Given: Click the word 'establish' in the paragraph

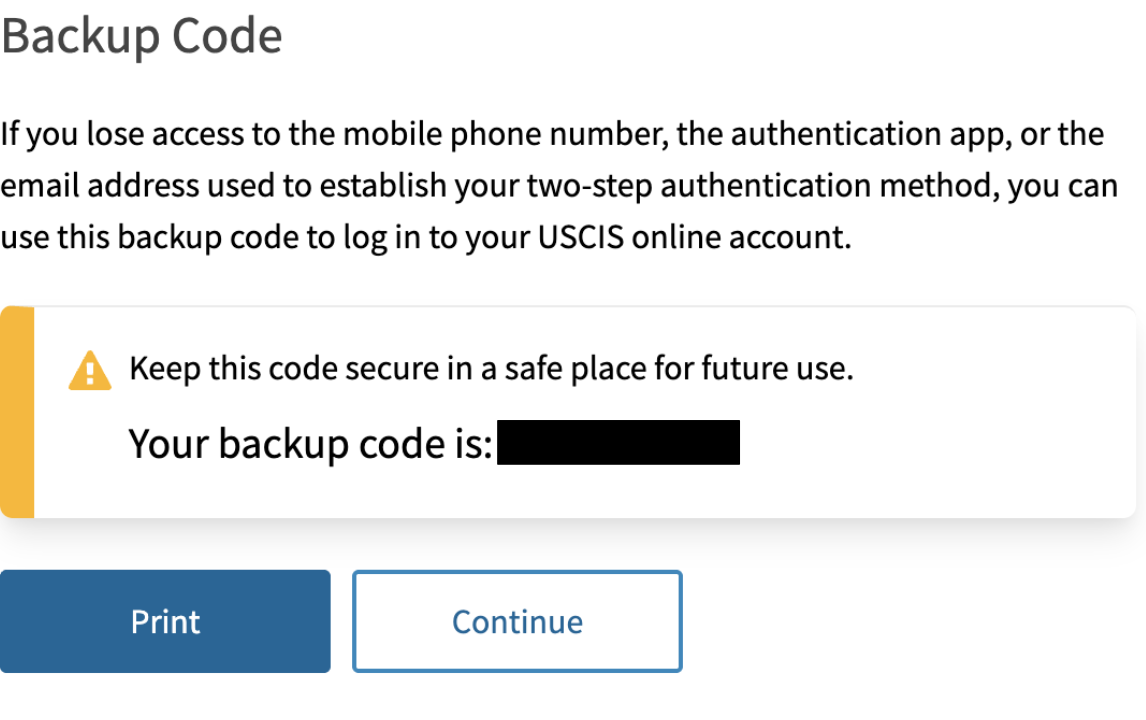Looking at the screenshot, I should (383, 186).
